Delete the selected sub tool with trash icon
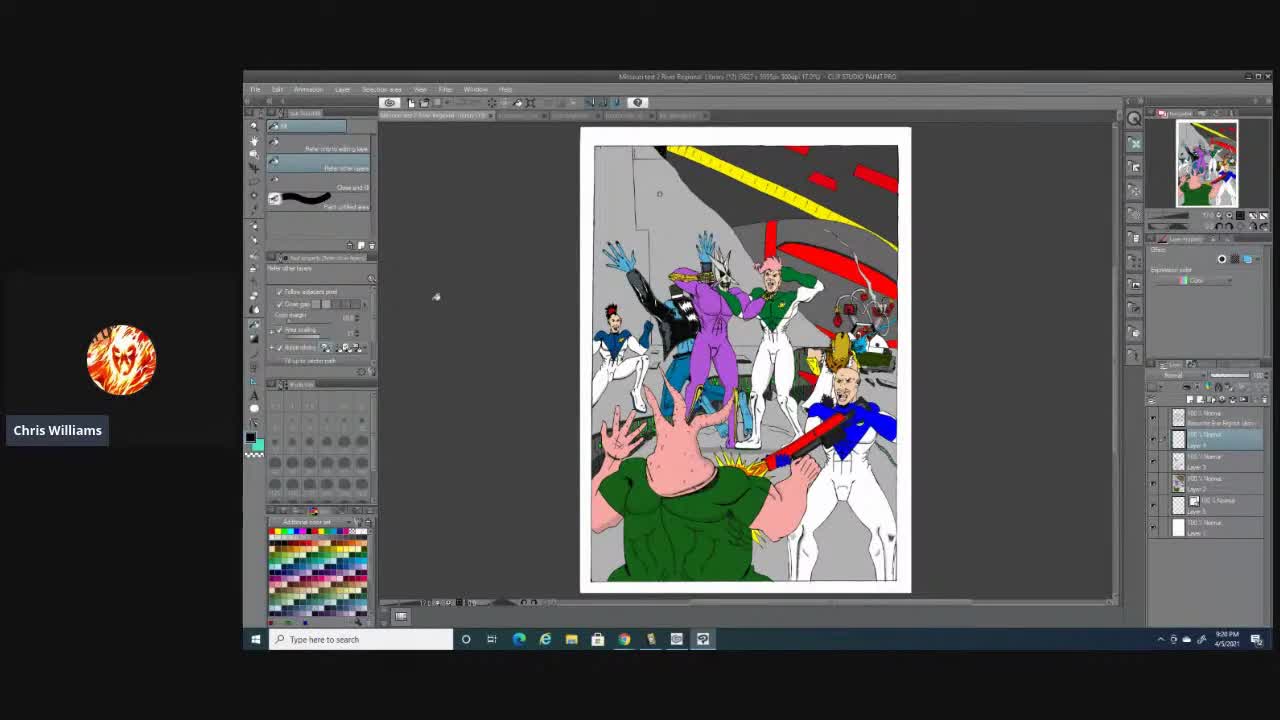The height and width of the screenshot is (720, 1280). point(372,245)
